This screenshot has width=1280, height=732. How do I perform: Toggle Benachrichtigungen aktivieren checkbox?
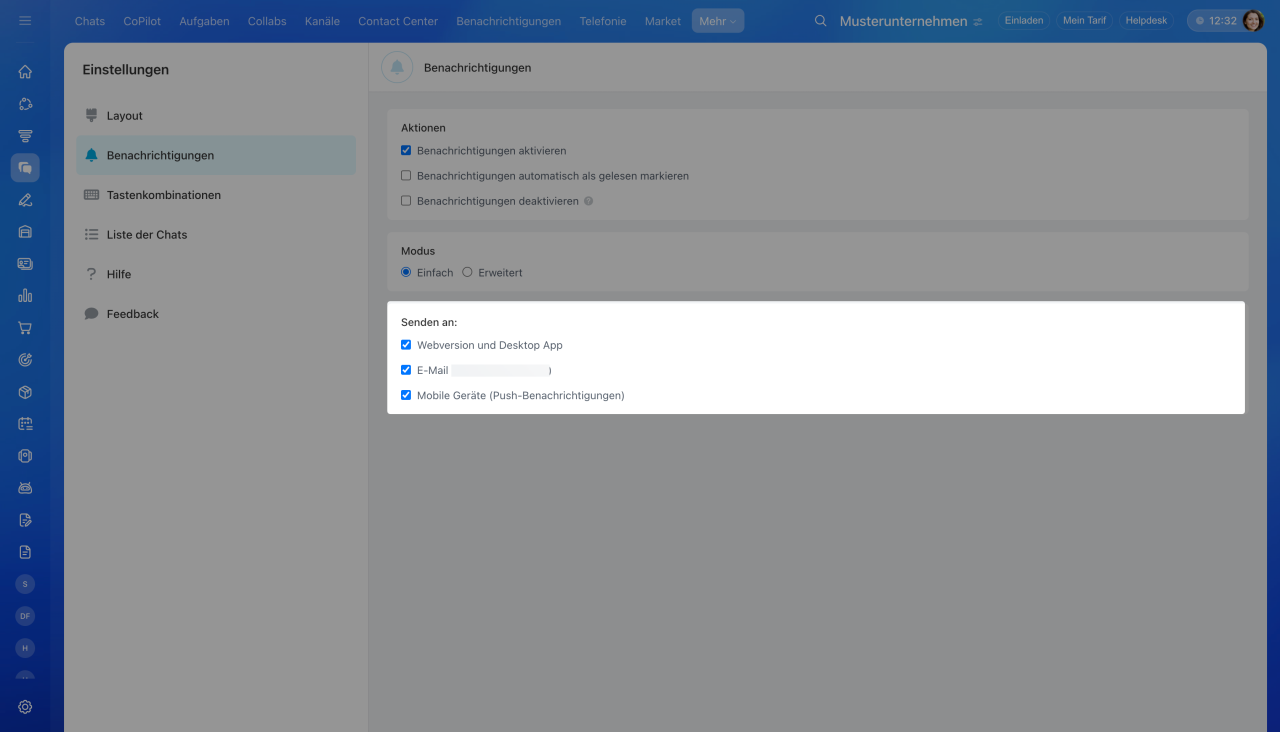pyautogui.click(x=406, y=151)
